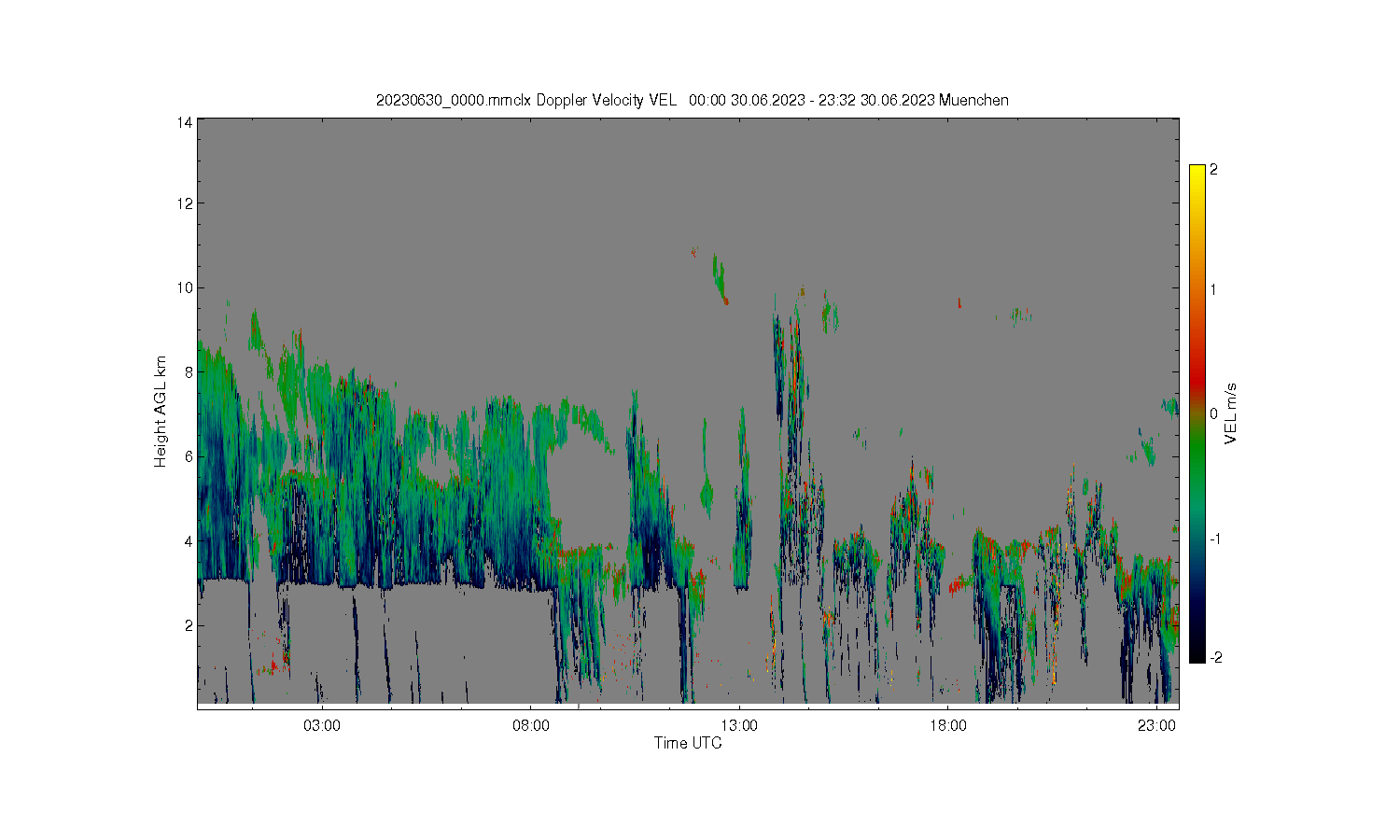The image size is (1400, 840).
Task: Click the 13:00 time tick label
Action: click(x=740, y=726)
